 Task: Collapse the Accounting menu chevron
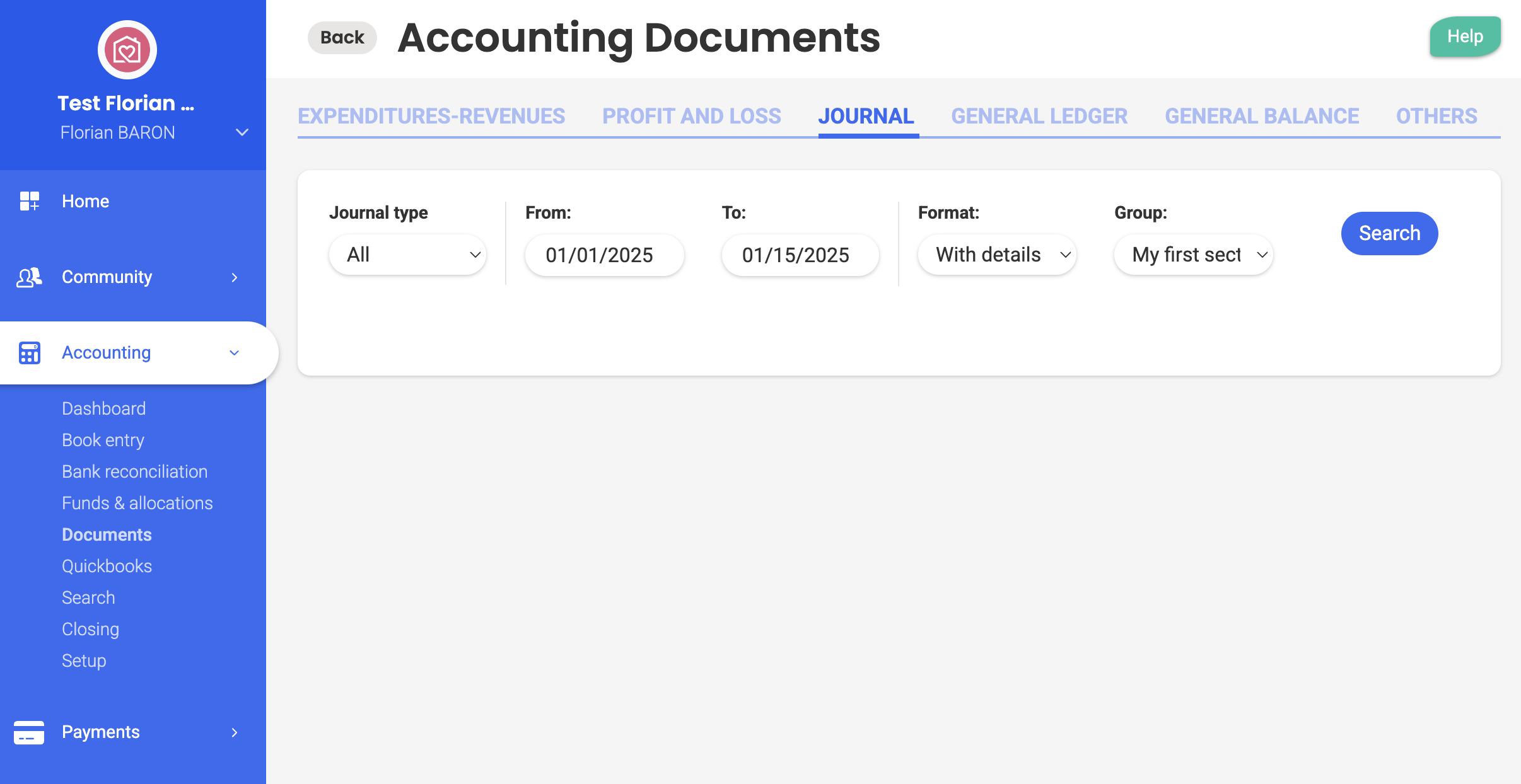pyautogui.click(x=235, y=353)
